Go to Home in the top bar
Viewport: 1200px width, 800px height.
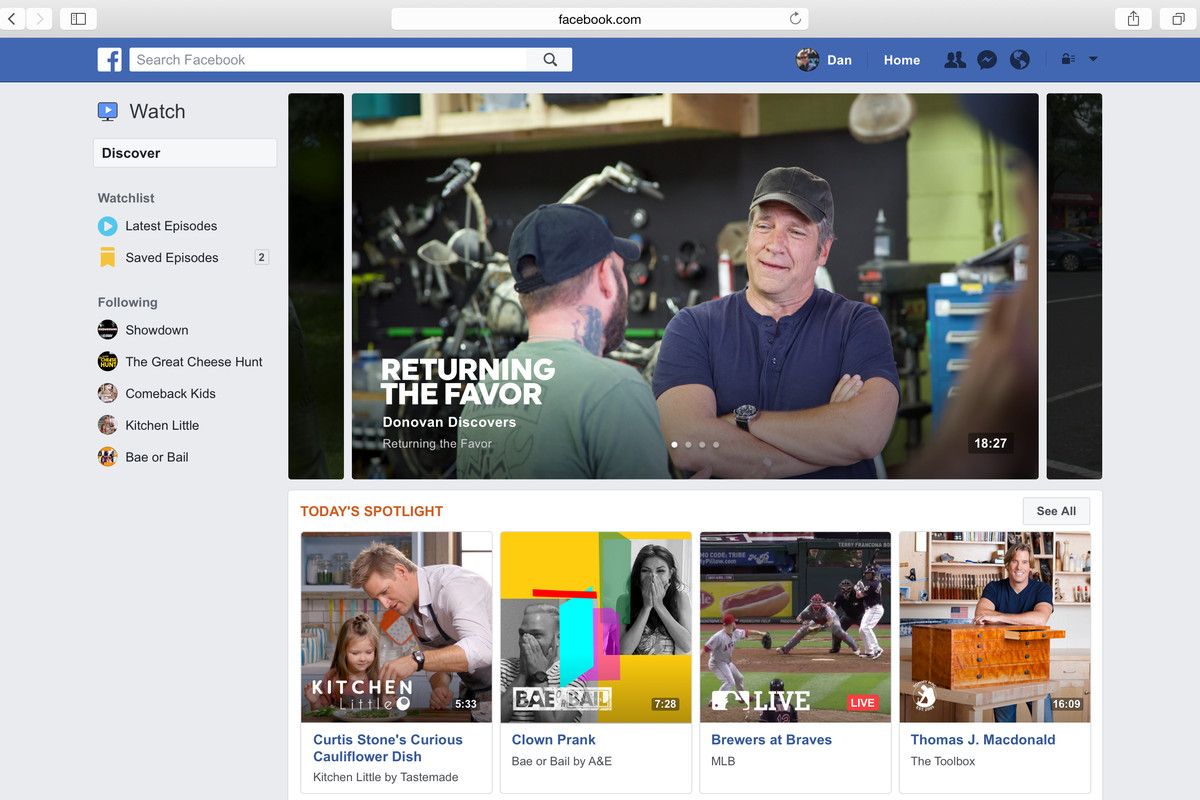click(901, 60)
